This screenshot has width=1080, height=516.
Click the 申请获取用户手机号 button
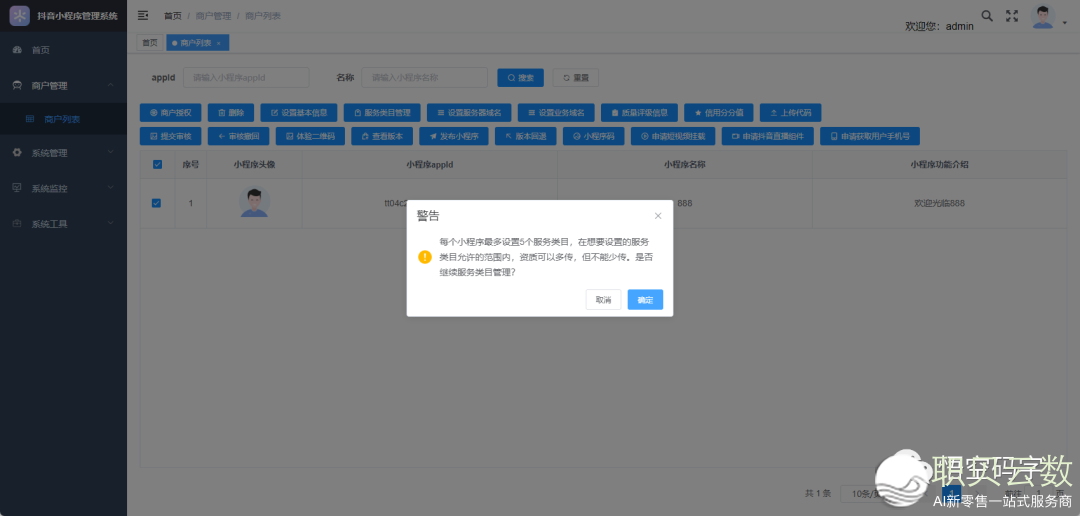pos(870,136)
